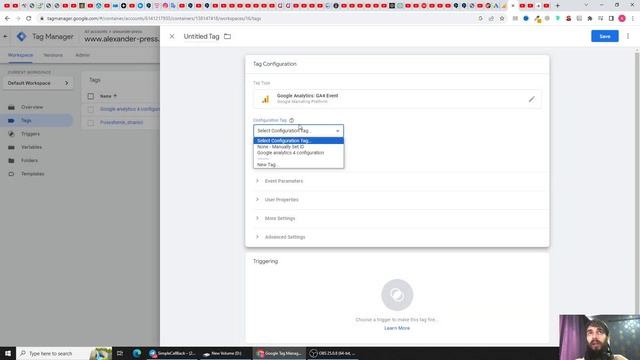Click the choose-a-trigger circle icon
The image size is (640, 360).
pos(397,295)
